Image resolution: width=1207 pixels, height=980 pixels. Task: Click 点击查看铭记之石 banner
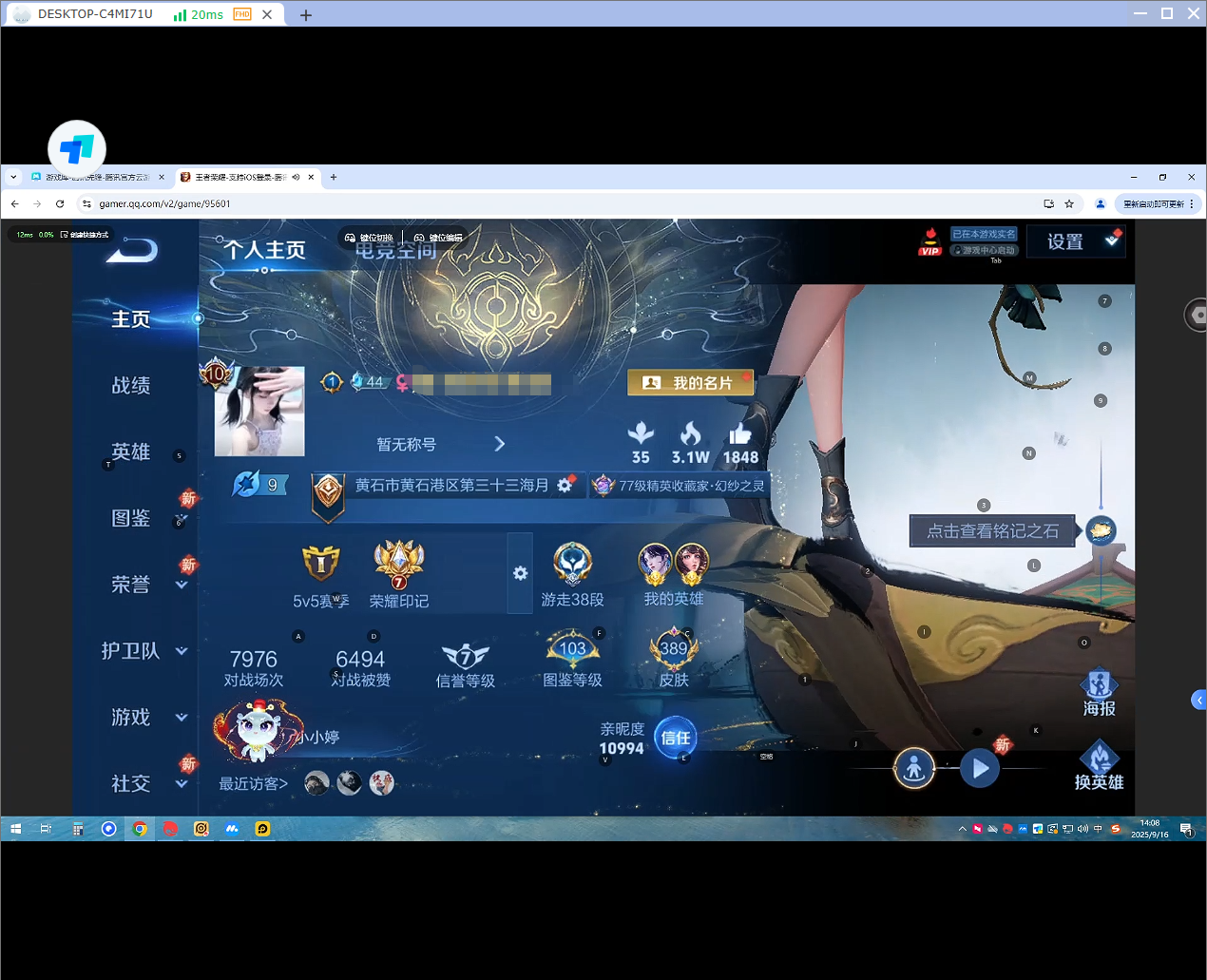[992, 530]
